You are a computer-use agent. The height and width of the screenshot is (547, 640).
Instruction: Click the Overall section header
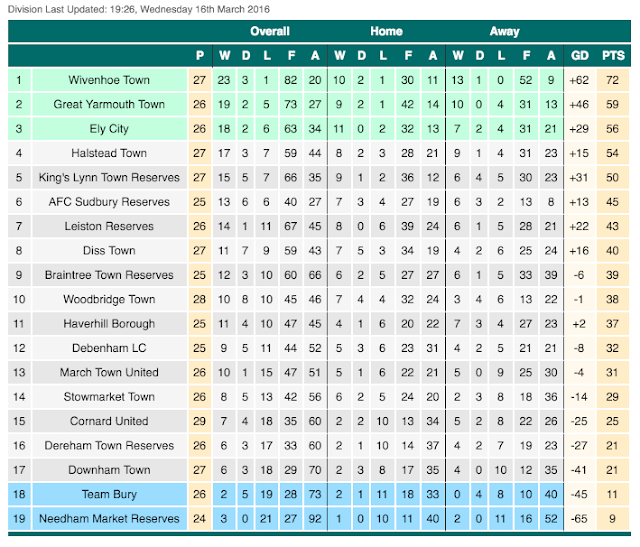270,31
